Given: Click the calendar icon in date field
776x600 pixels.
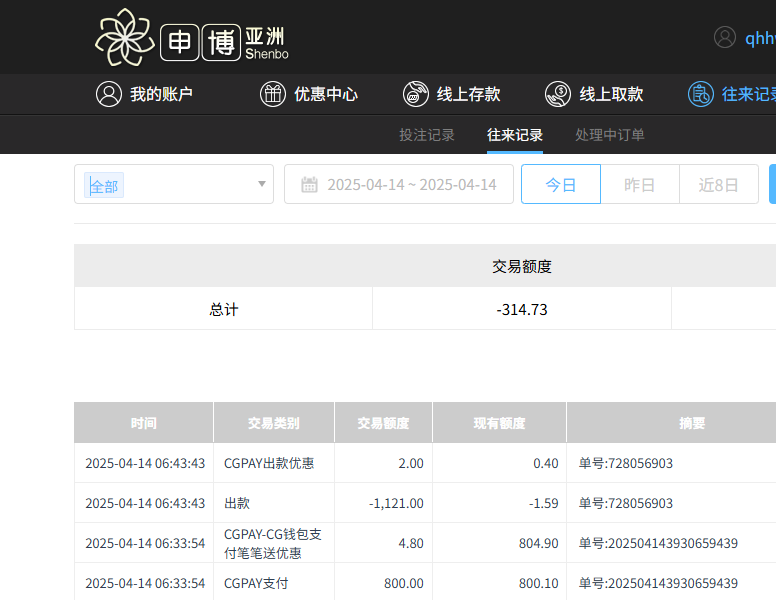Looking at the screenshot, I should (309, 185).
